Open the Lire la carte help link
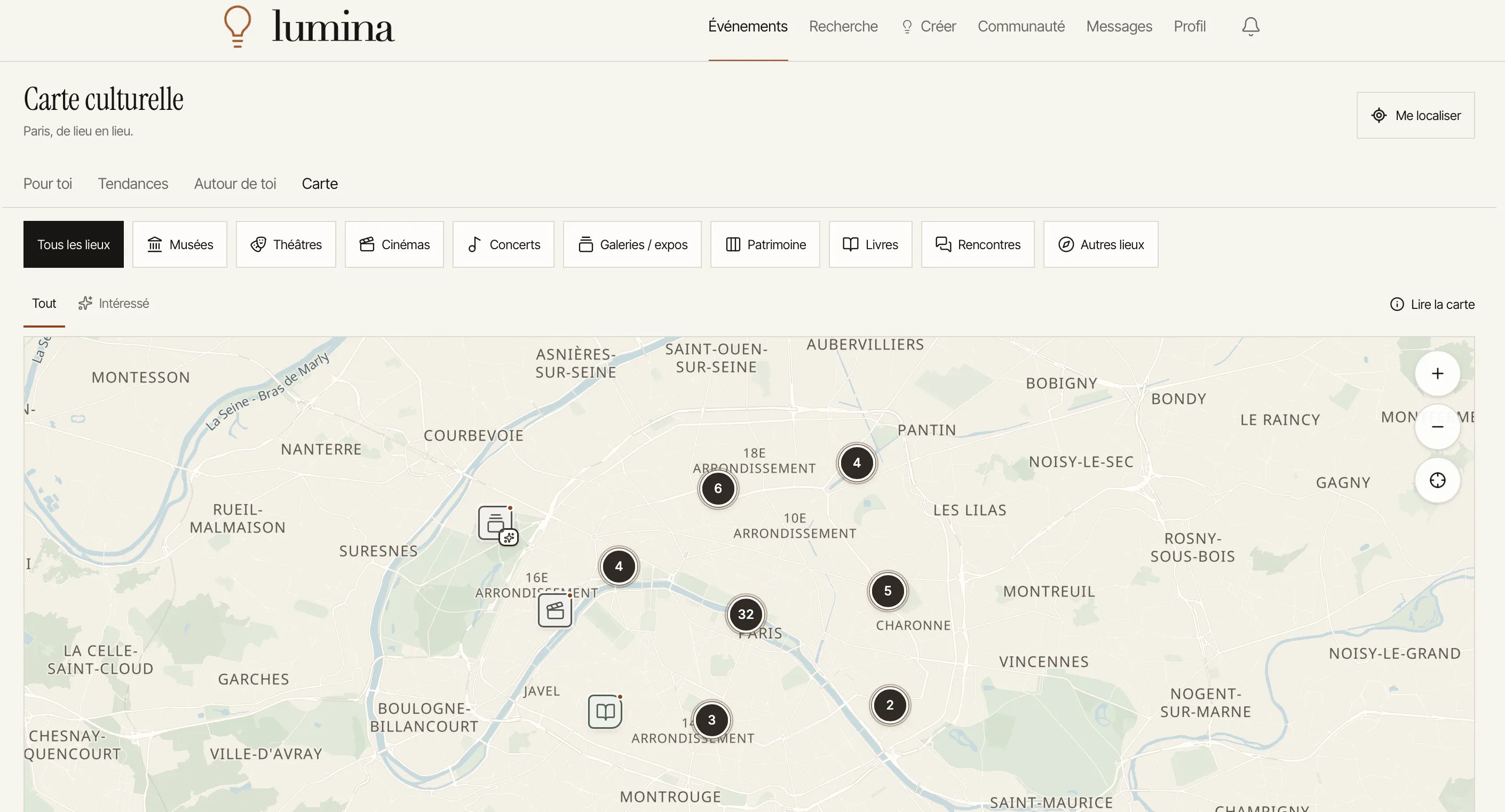1505x812 pixels. tap(1432, 304)
